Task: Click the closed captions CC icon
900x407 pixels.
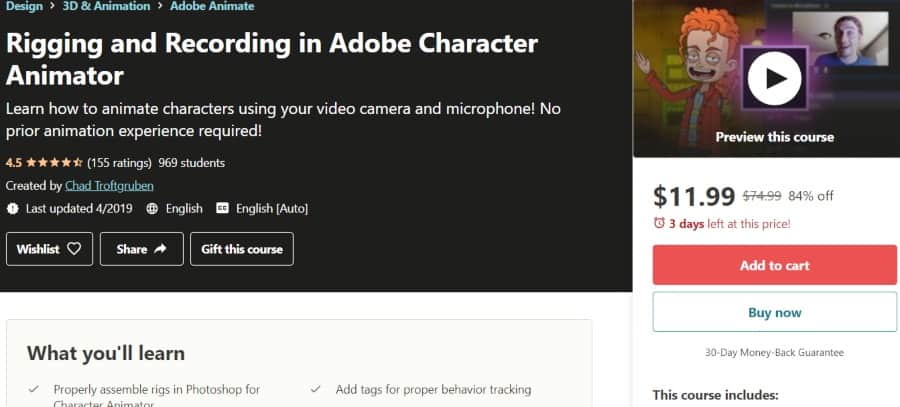Action: click(222, 208)
